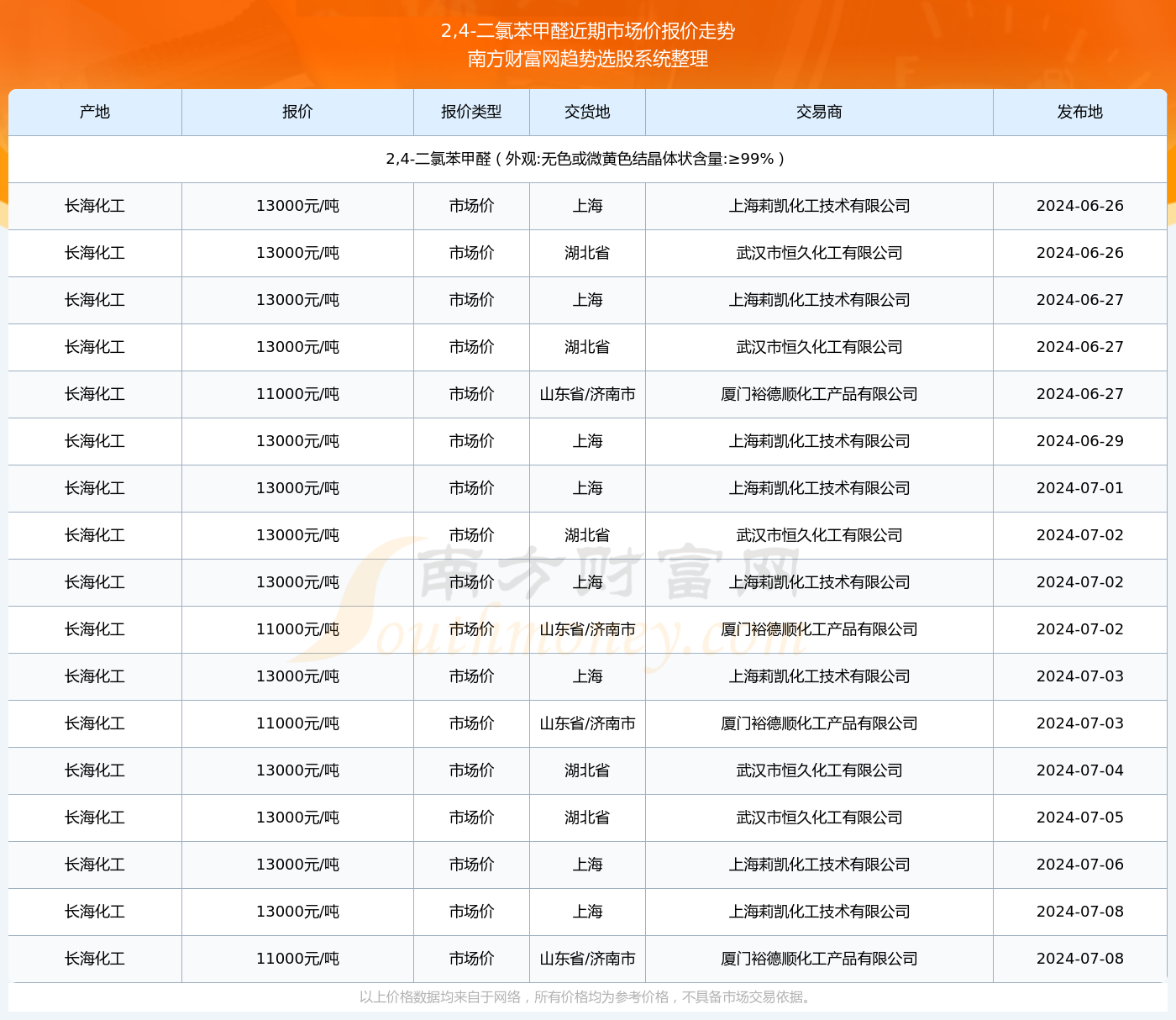Screen dimensions: 1176x1020
Task: Select date 2024-07-02 in 武汉市恒久化工 row
Action: 1080,535
